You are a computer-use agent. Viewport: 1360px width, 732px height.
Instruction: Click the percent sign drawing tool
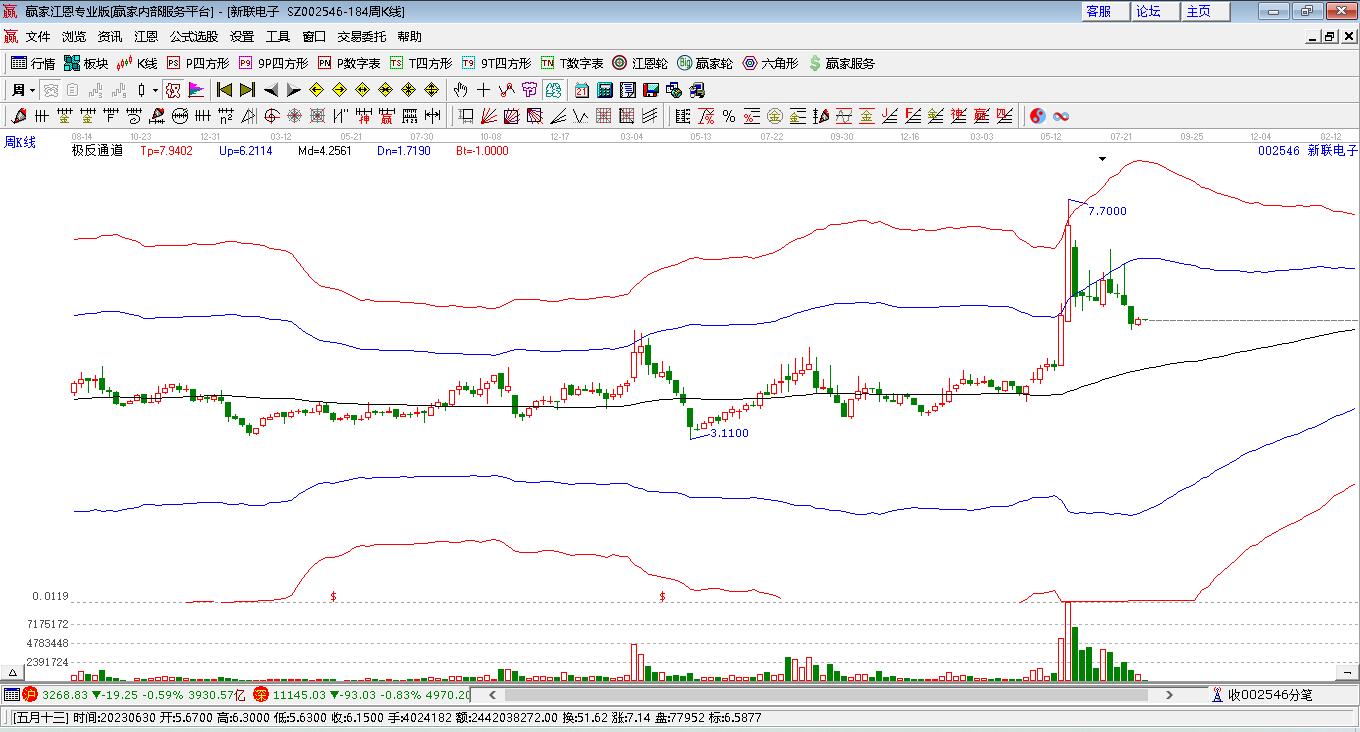coord(729,116)
